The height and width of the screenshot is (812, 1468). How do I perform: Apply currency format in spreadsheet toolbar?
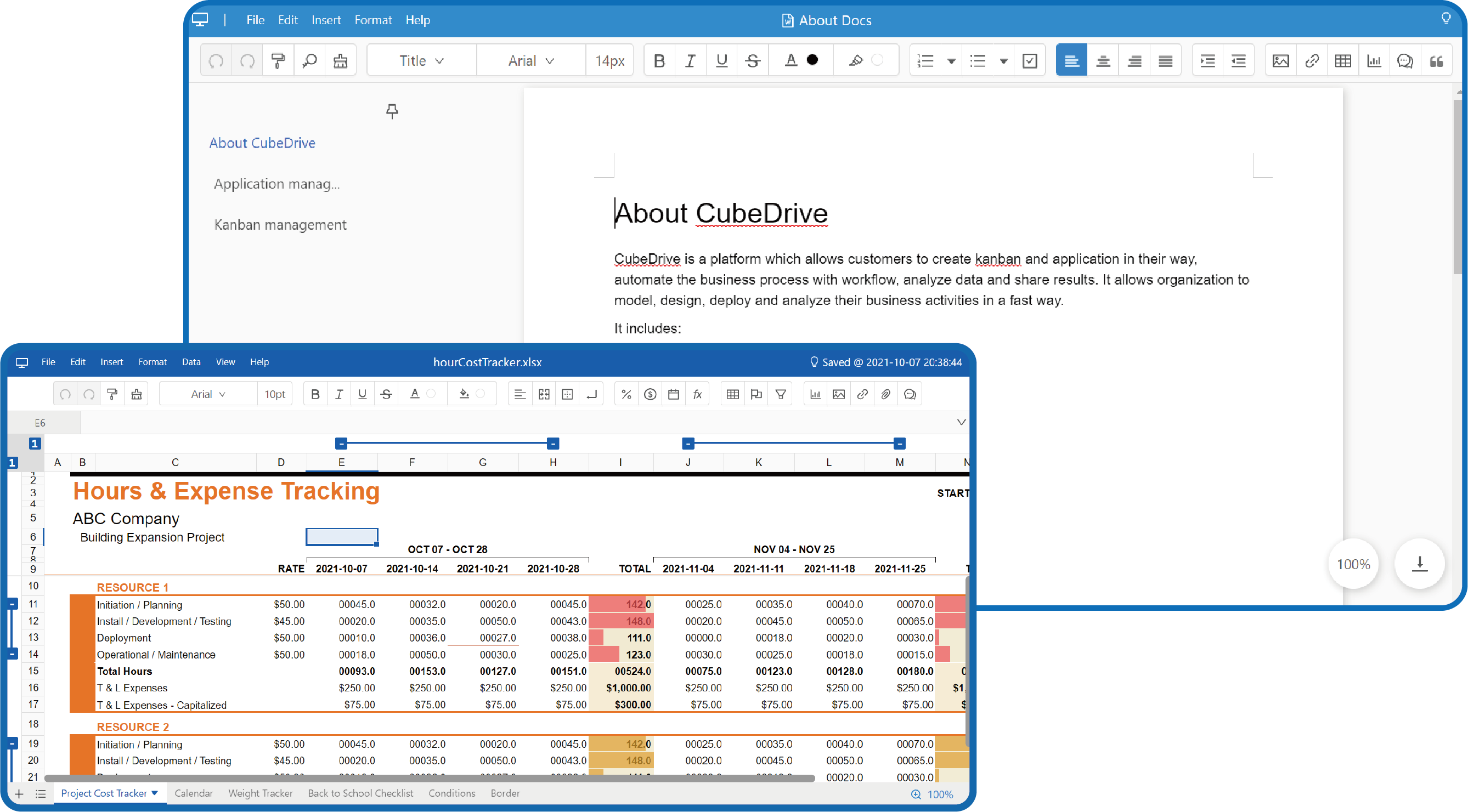(650, 394)
